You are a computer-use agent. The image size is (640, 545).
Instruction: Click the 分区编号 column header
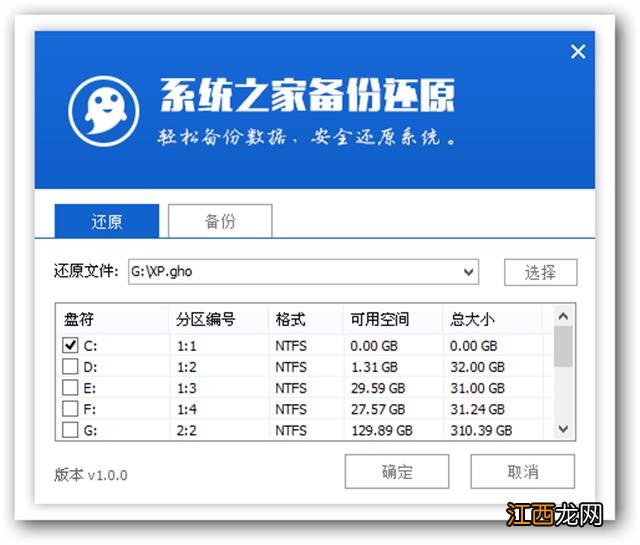[x=218, y=319]
